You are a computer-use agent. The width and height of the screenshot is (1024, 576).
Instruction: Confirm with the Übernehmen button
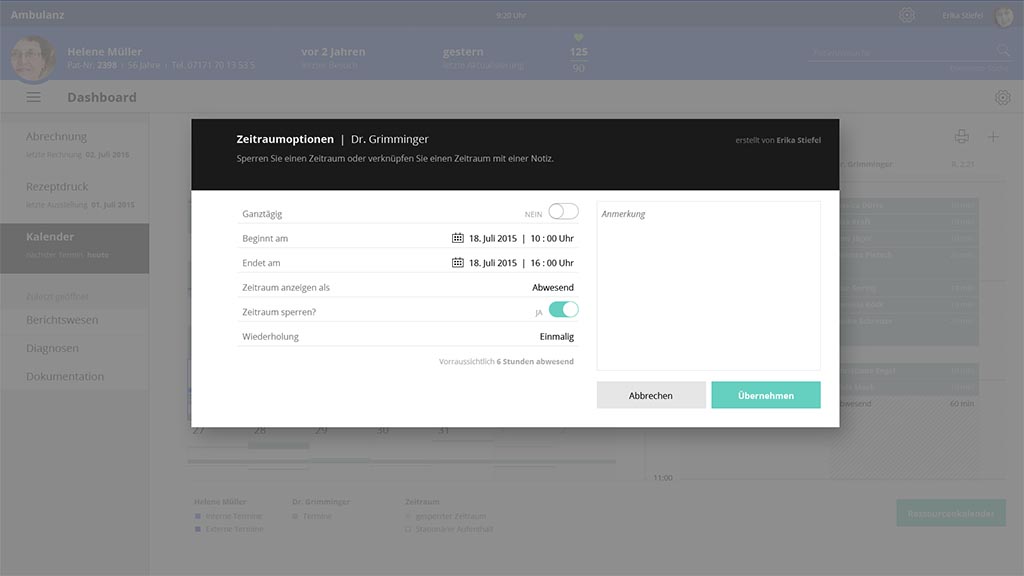coord(766,395)
